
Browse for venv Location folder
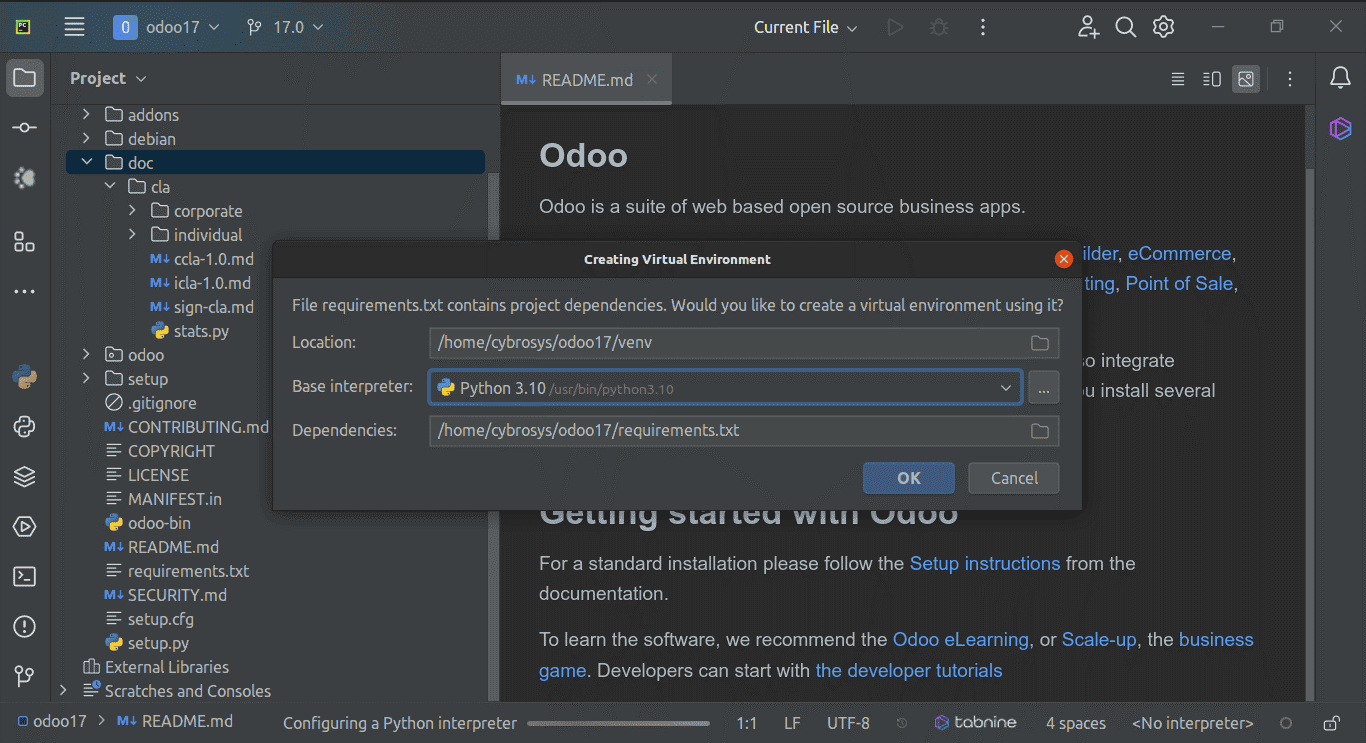1040,343
